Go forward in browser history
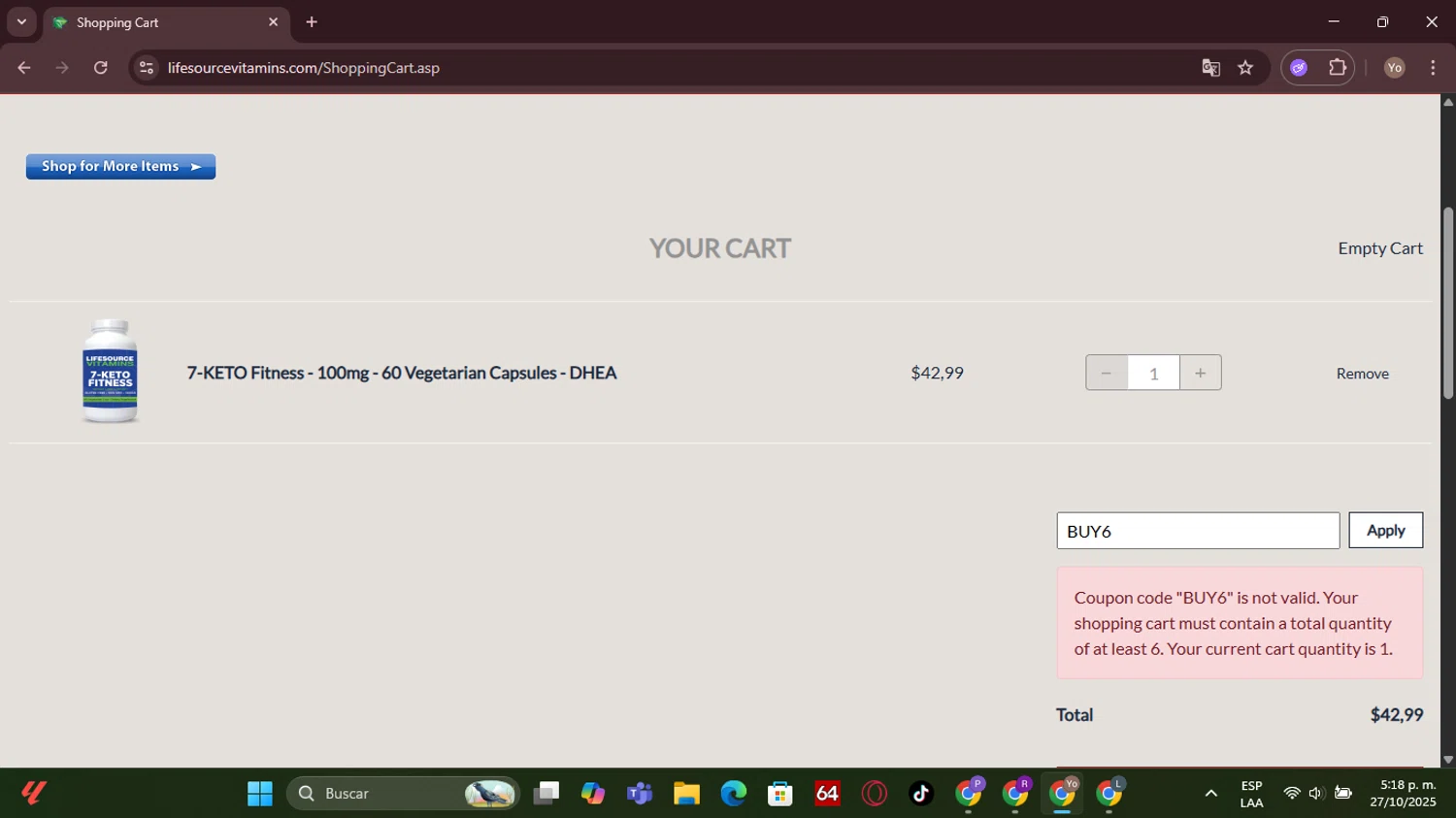 coord(62,68)
